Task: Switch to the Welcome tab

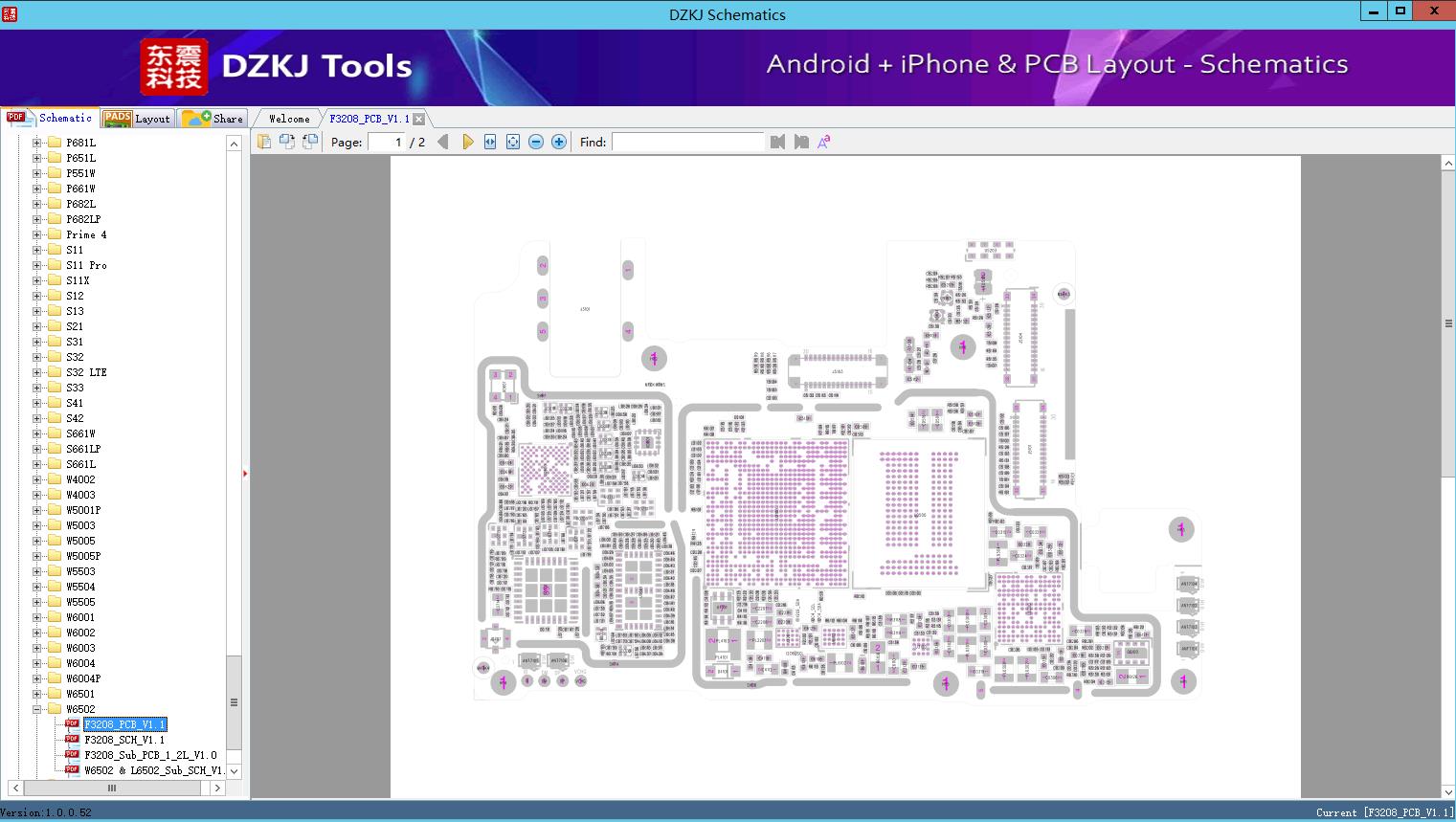Action: pyautogui.click(x=289, y=119)
